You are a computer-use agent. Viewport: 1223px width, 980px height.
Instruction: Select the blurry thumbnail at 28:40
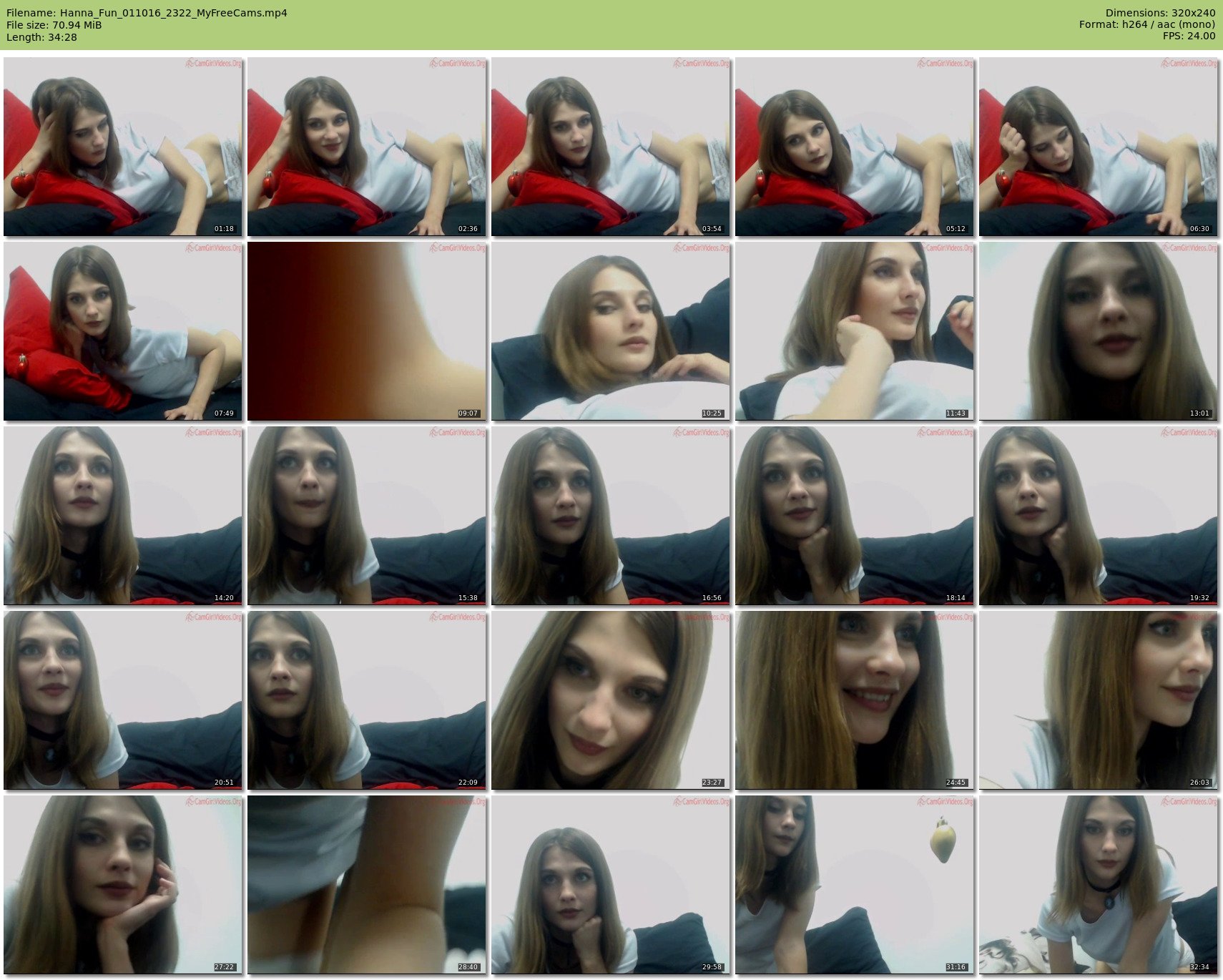click(367, 885)
